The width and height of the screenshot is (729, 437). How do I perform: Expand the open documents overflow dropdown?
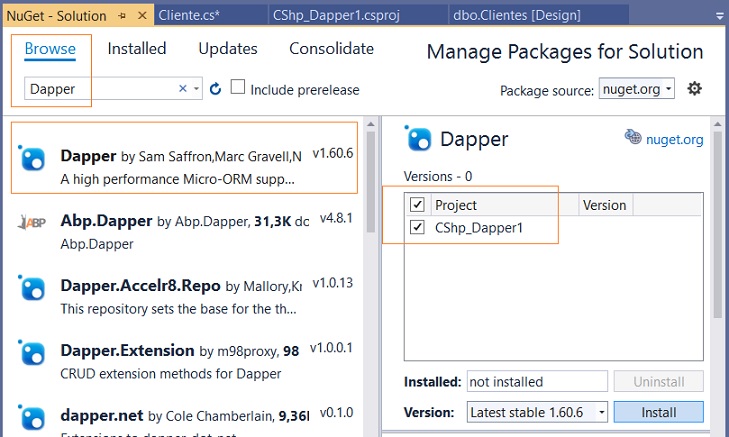click(720, 16)
